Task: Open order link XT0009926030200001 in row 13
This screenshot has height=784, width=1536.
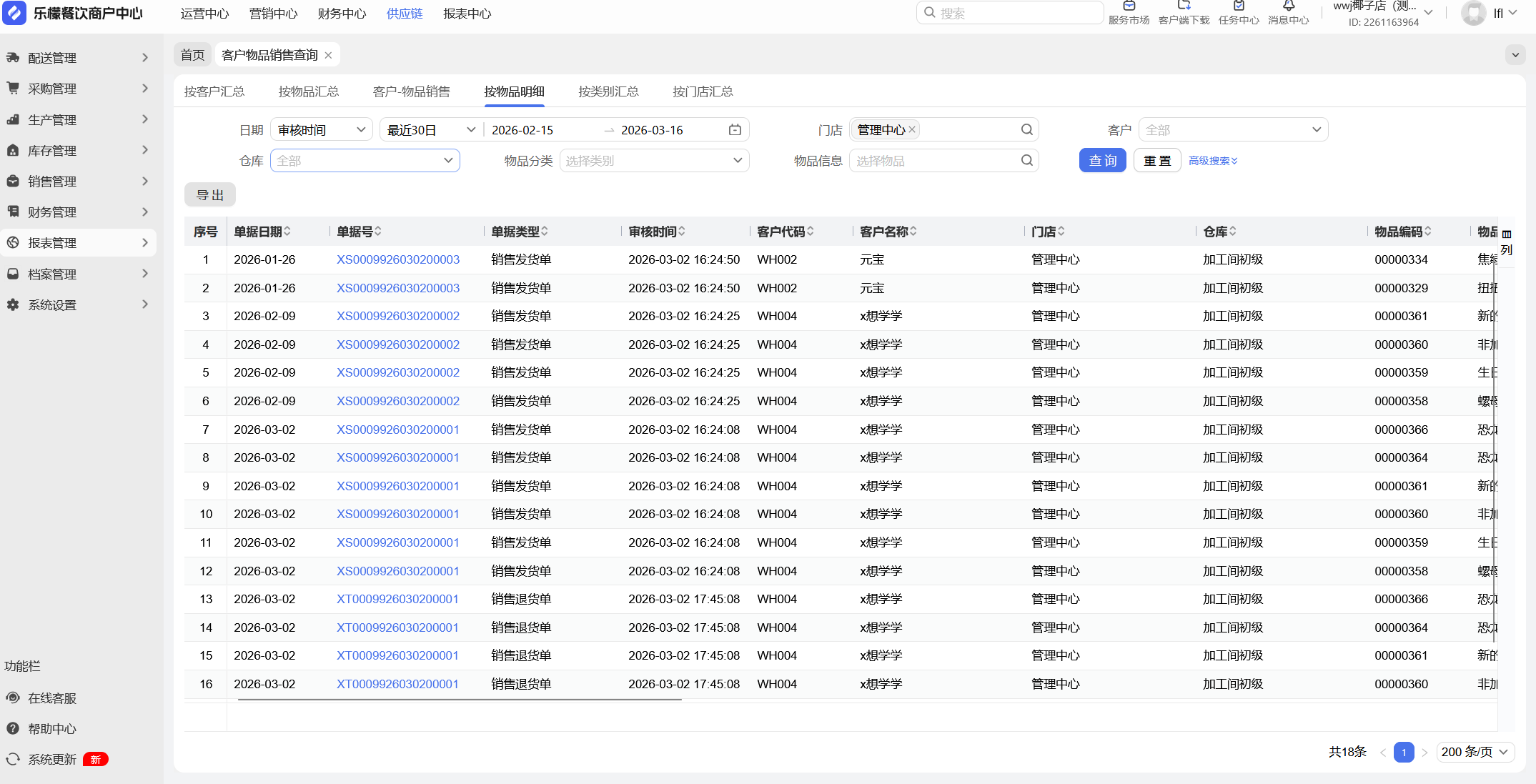Action: 397,599
